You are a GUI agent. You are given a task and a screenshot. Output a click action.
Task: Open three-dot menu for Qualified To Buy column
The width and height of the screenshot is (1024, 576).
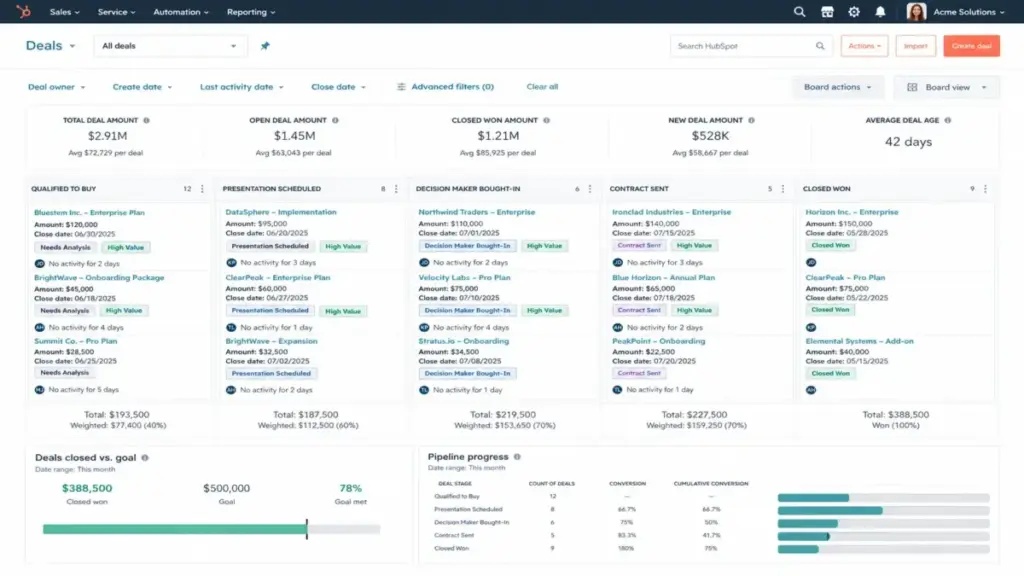202,189
